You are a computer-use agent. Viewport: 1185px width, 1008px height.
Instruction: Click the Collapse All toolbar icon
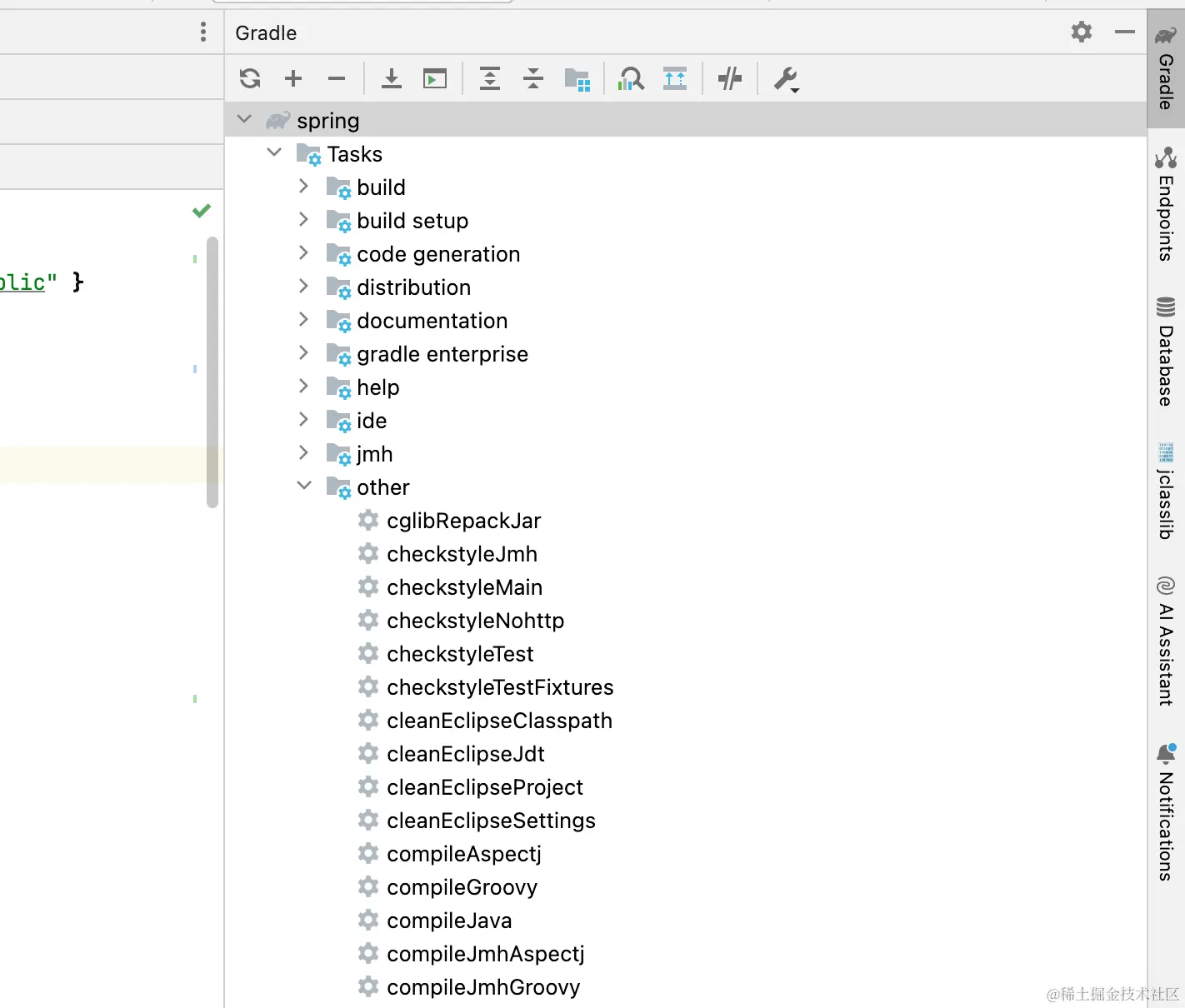point(533,78)
